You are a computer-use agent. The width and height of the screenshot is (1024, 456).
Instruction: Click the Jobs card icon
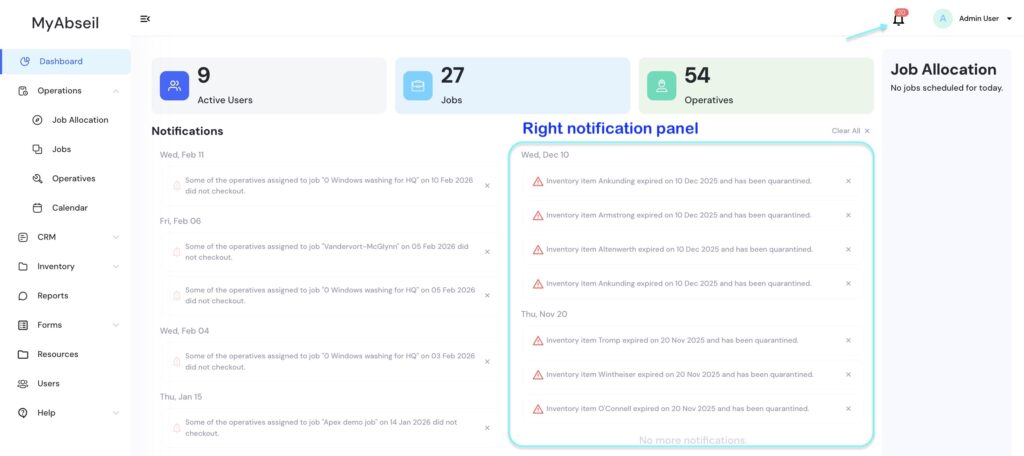(418, 86)
